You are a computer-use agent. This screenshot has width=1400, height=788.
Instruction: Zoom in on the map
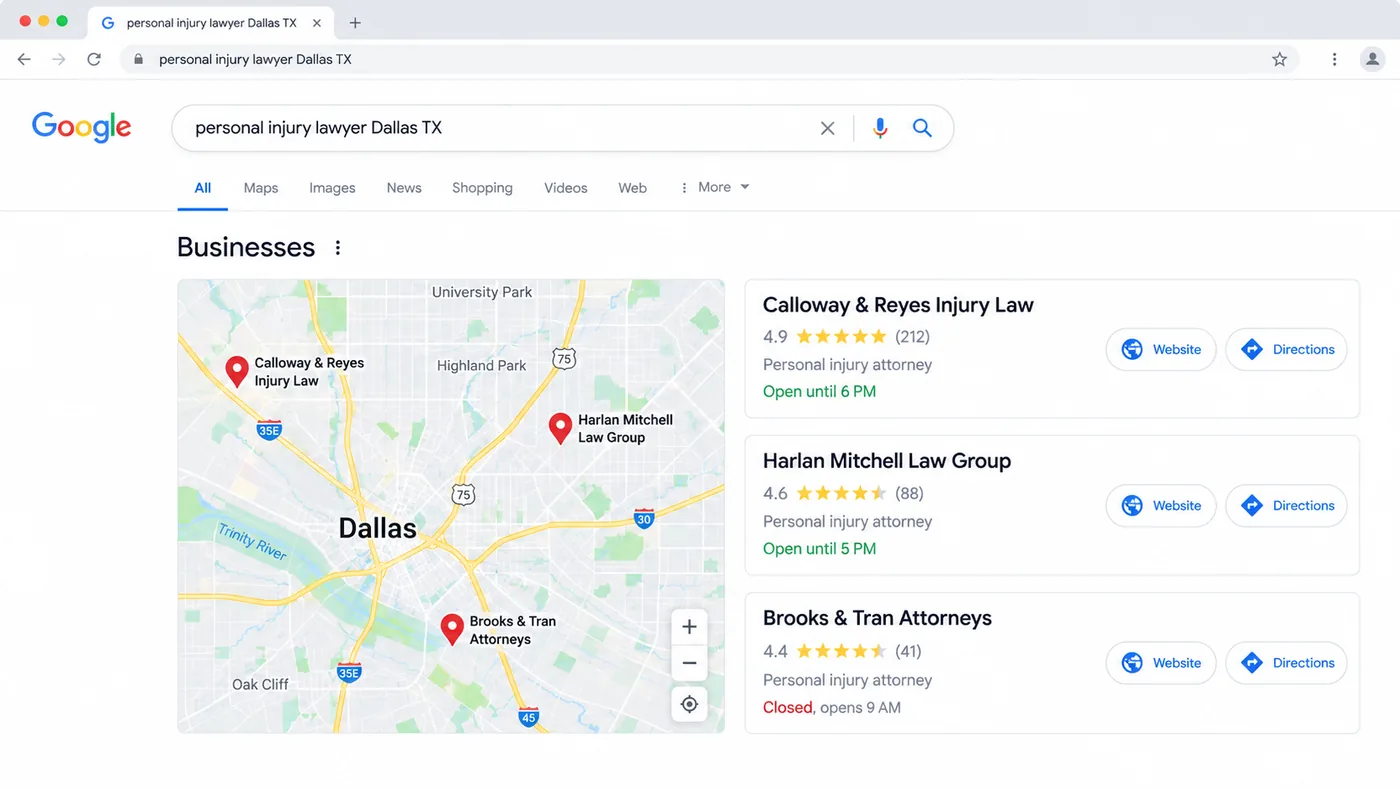point(689,627)
